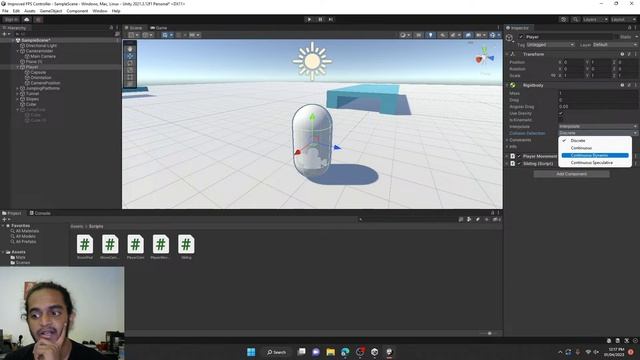Toggle the Is Kinematic checkbox

[561, 120]
